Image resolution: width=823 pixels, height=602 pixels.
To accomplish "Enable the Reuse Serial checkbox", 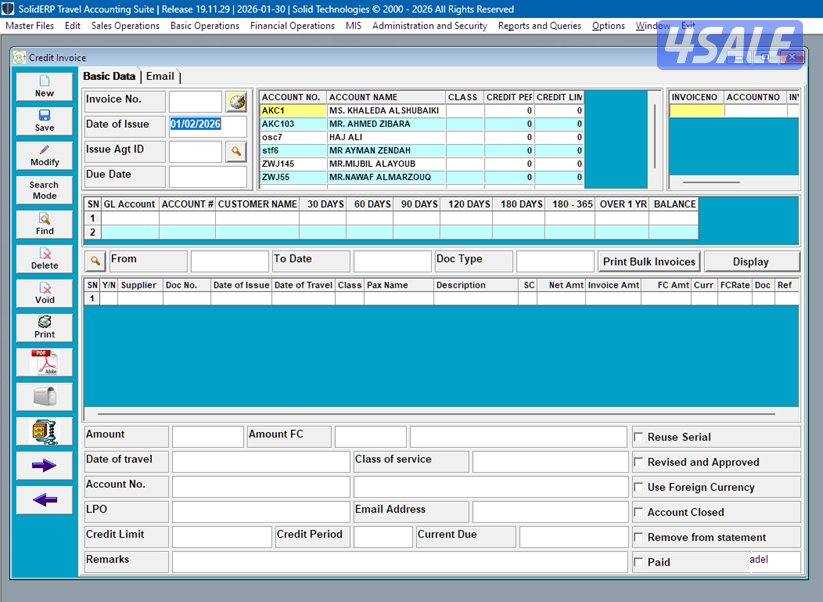I will click(638, 436).
